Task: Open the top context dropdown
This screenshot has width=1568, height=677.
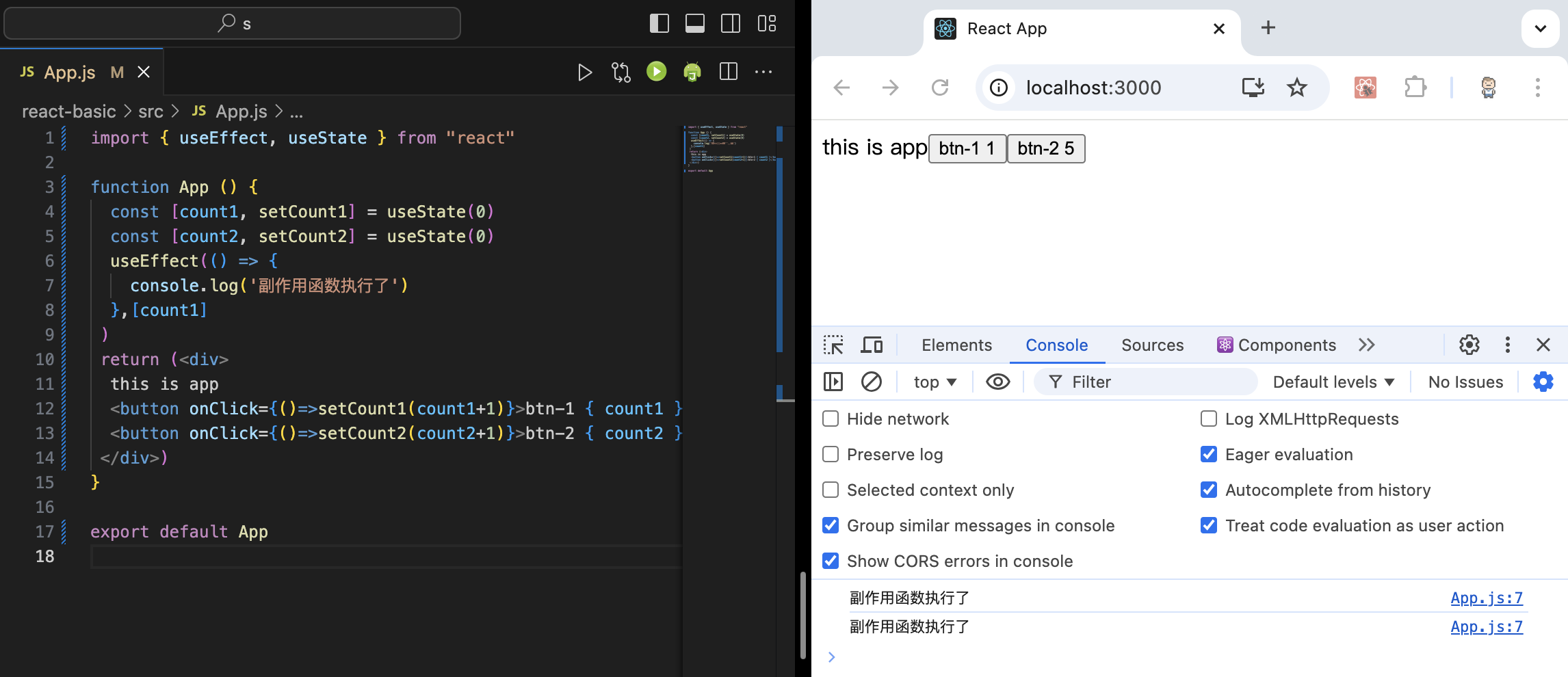Action: tap(935, 382)
